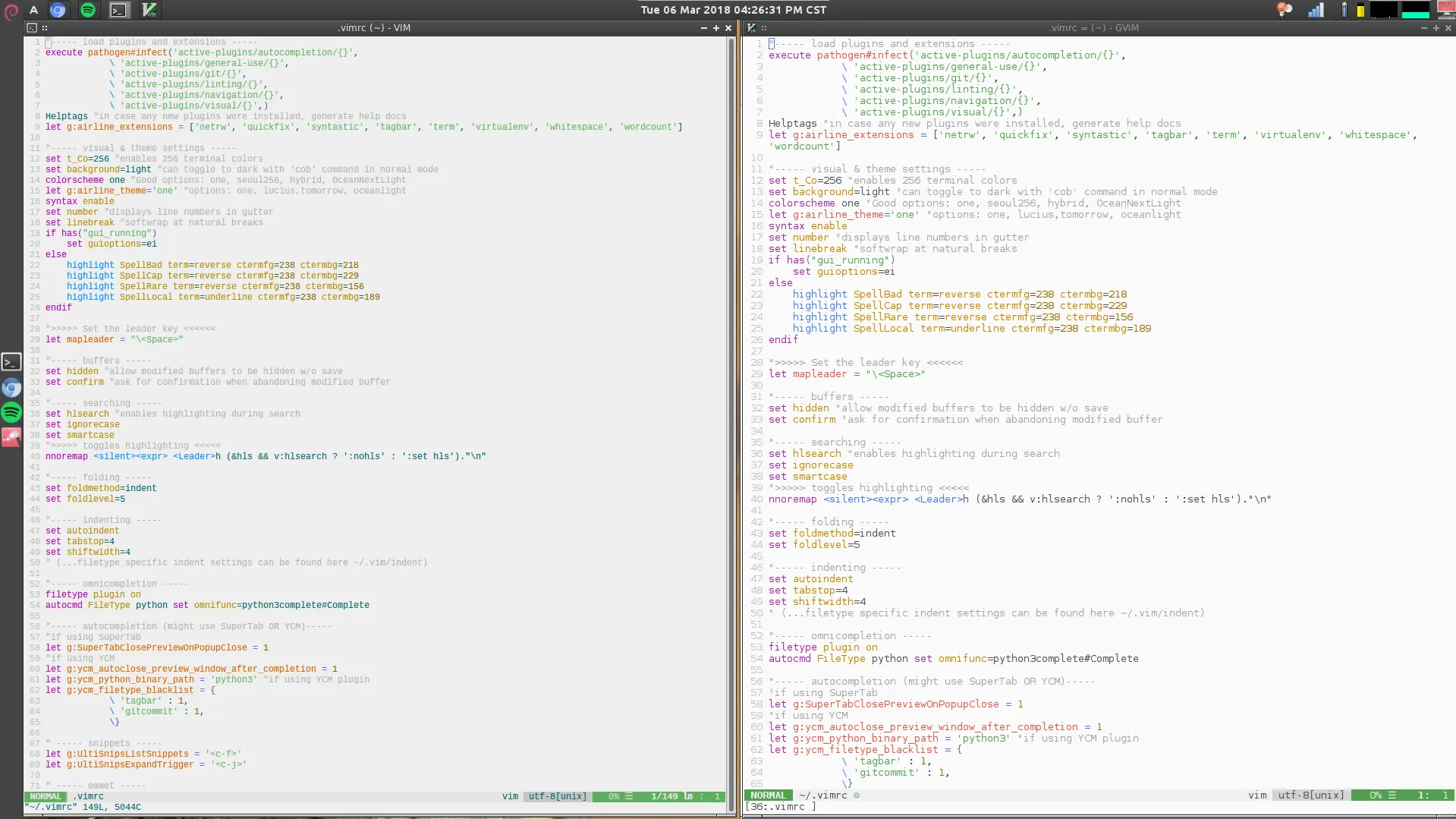Click 'let g:UltiSnipsListSnippets' line in VIM

point(143,754)
